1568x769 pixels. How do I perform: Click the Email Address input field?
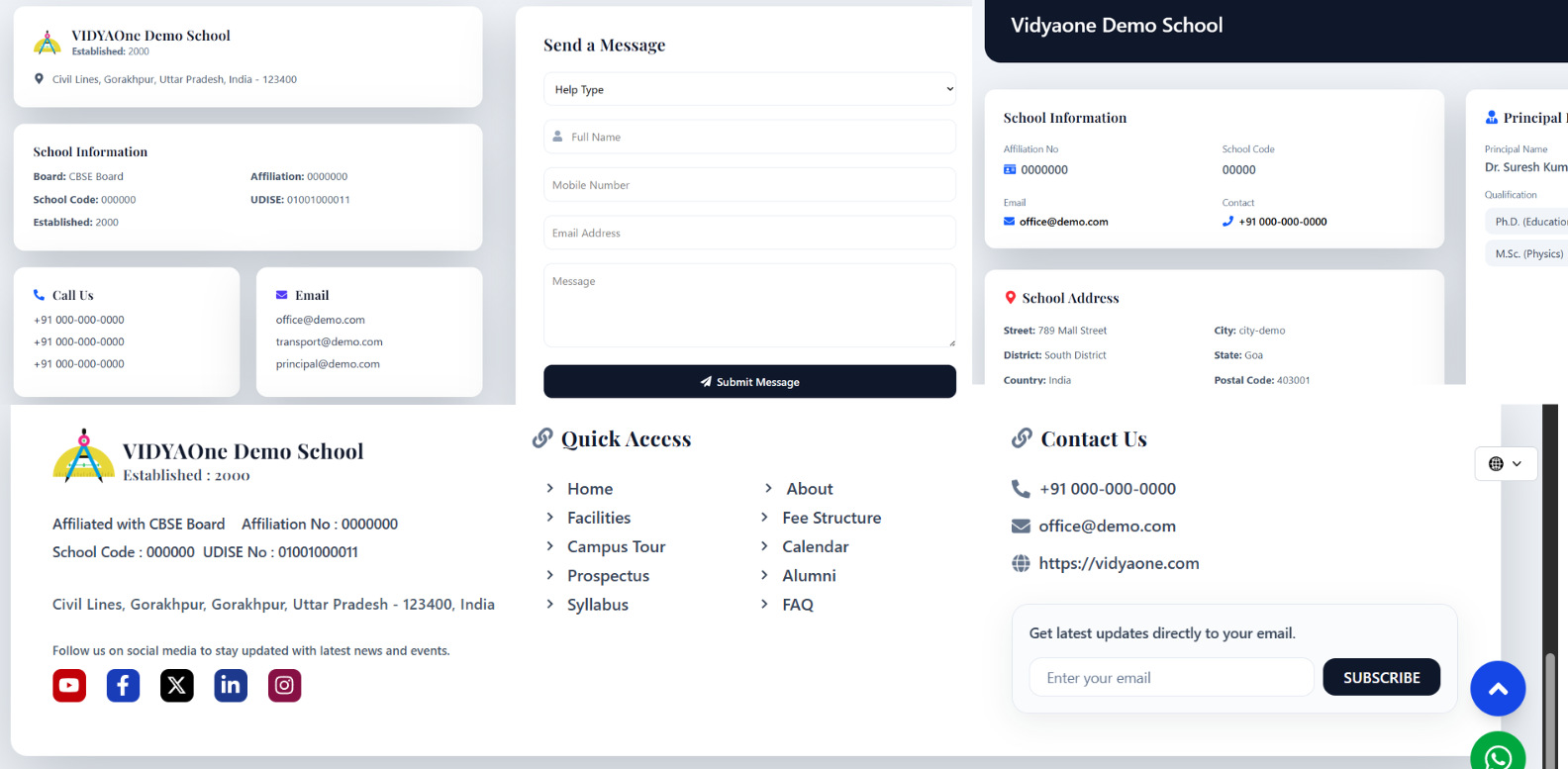[749, 233]
